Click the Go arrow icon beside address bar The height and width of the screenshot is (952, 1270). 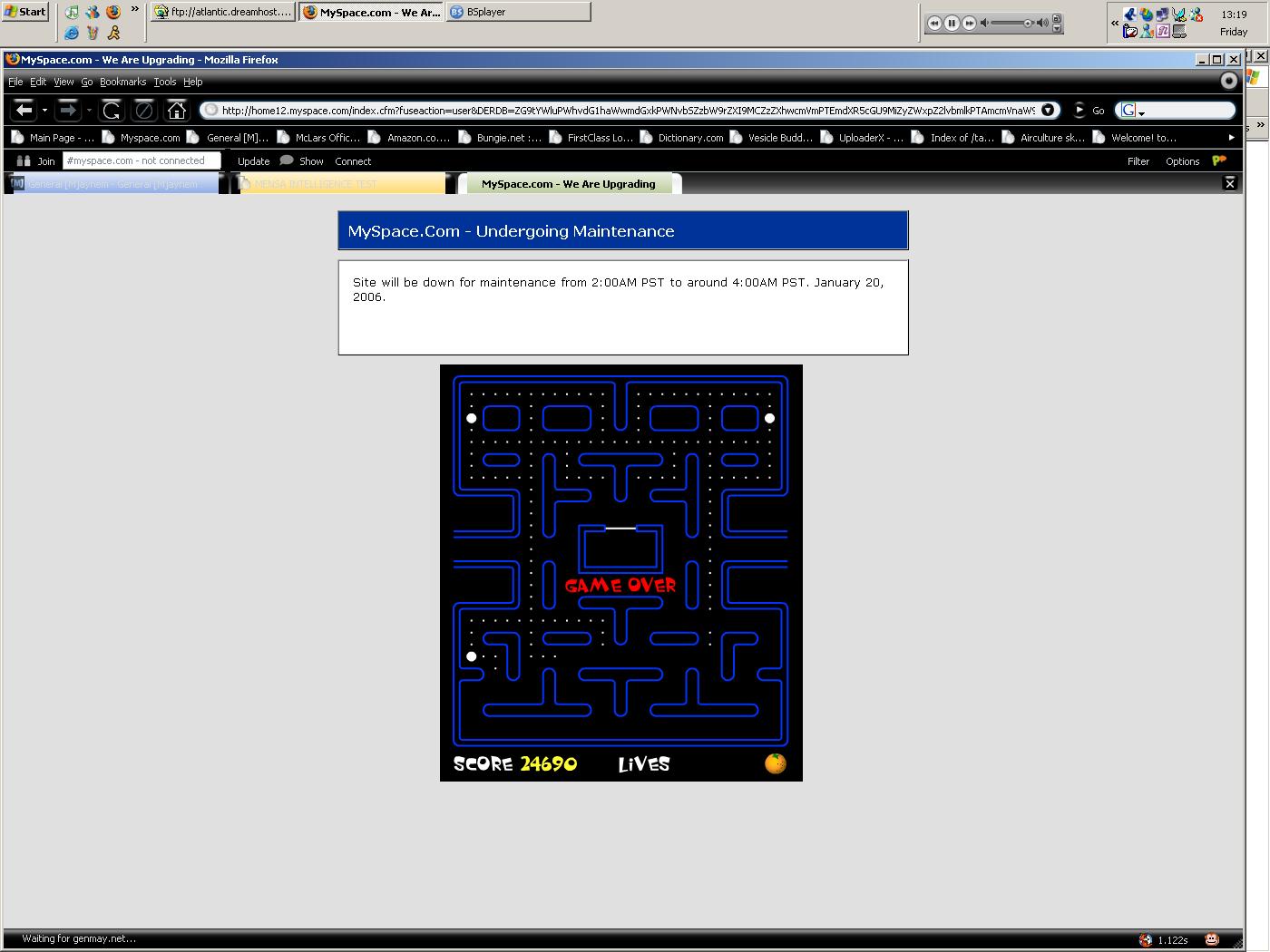pyautogui.click(x=1079, y=110)
